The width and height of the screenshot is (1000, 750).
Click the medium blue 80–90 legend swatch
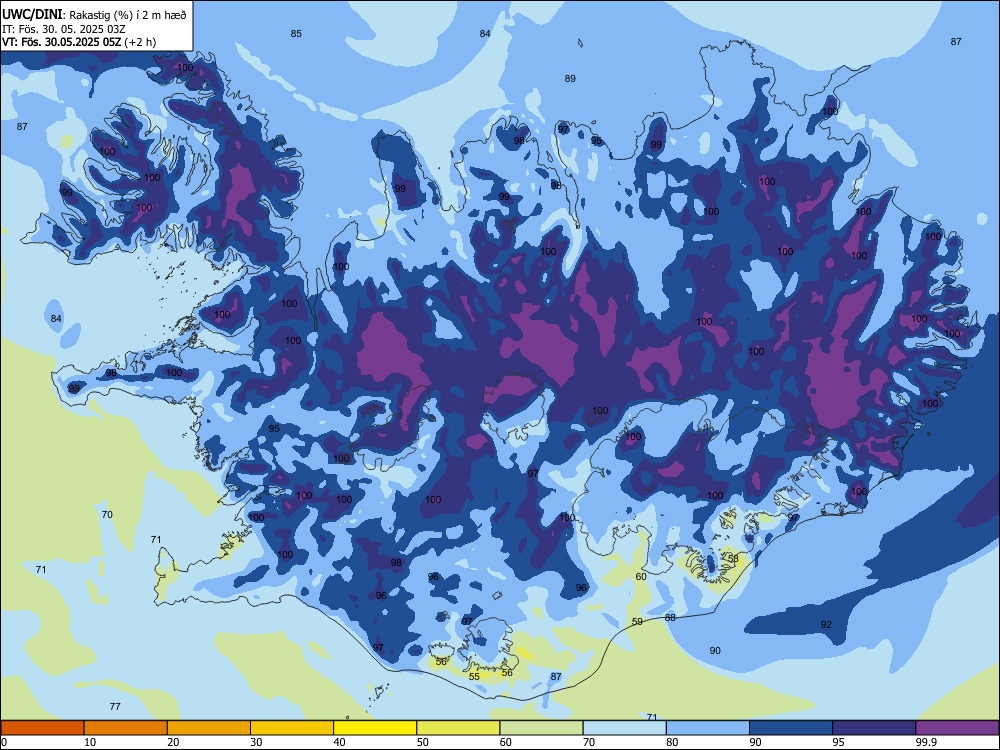tap(708, 728)
